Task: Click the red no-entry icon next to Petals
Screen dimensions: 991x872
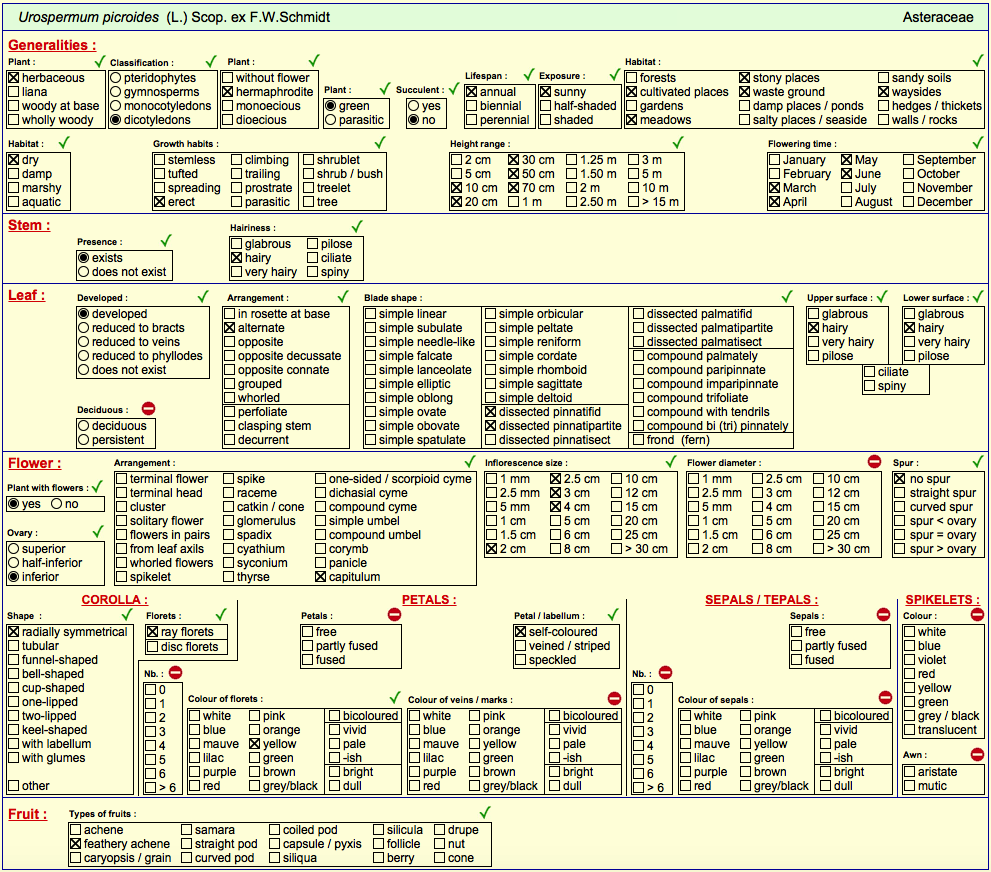Action: (394, 614)
